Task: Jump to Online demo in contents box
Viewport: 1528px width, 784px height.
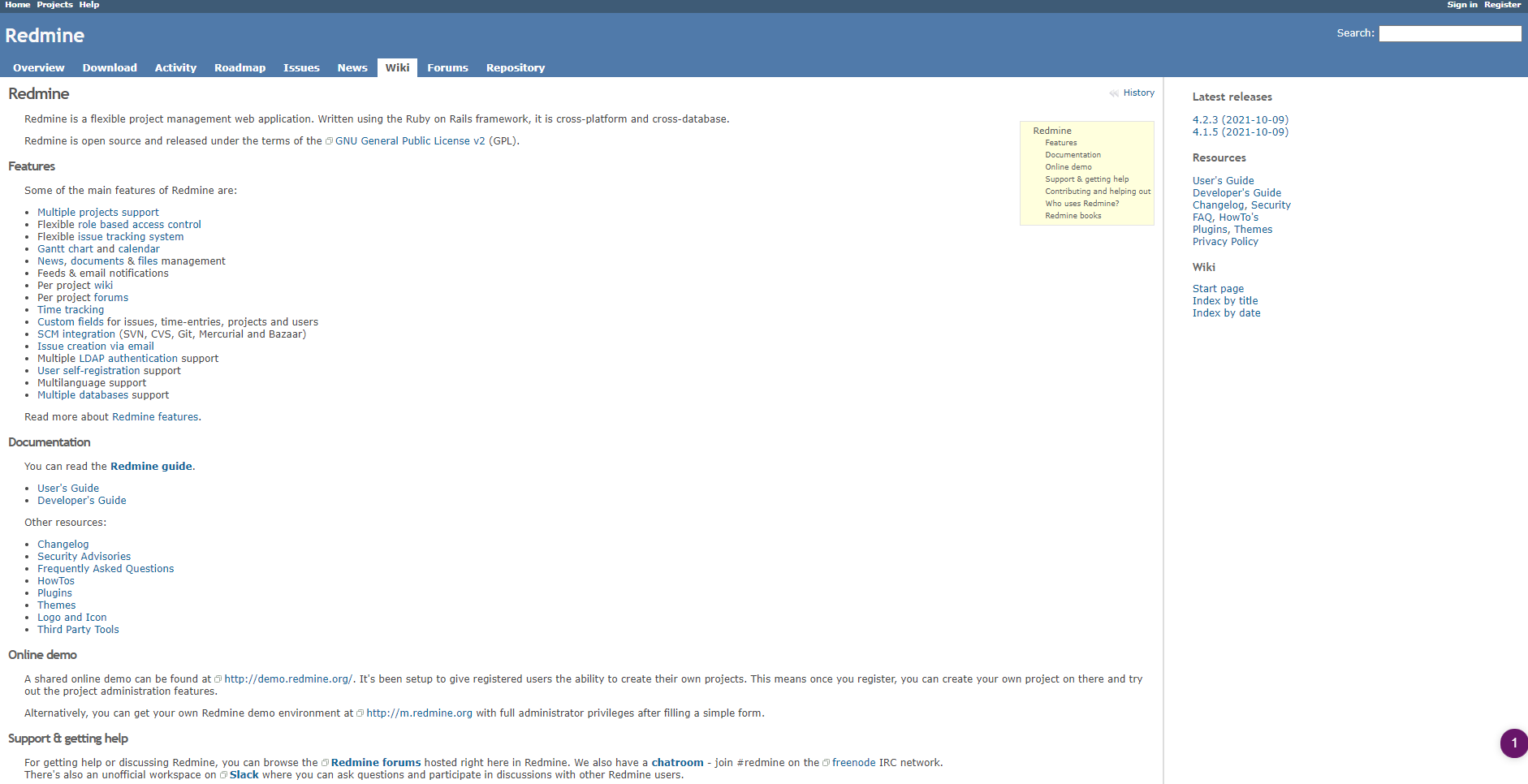Action: [1068, 167]
